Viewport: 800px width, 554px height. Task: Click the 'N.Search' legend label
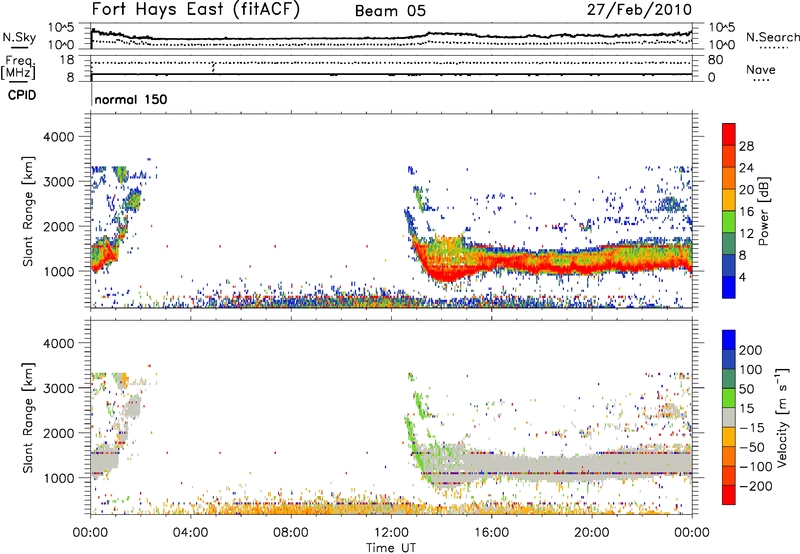click(x=772, y=37)
